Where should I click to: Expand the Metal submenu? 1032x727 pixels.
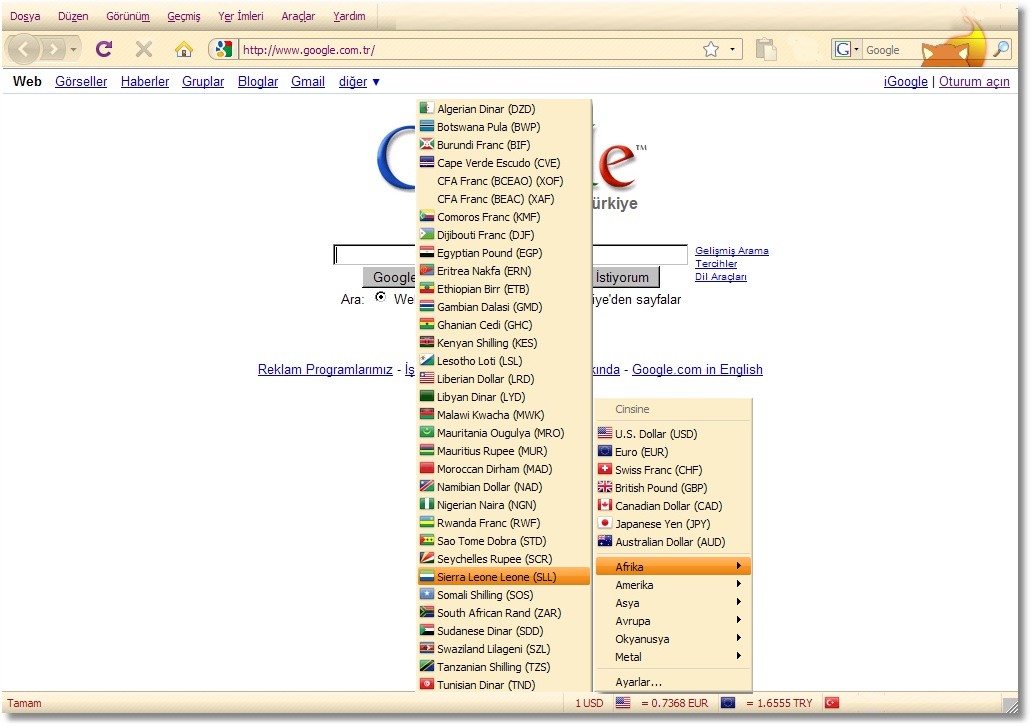click(673, 657)
